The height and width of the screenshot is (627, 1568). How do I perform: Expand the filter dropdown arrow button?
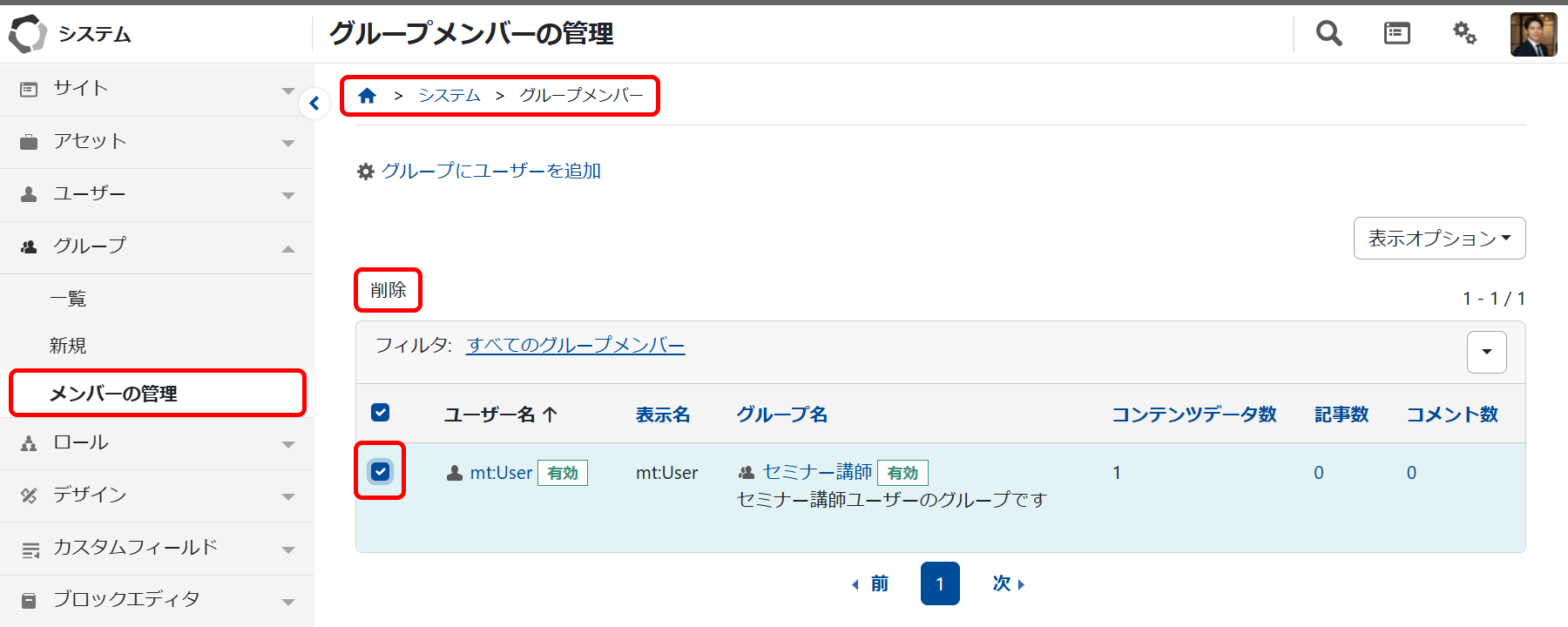(x=1486, y=352)
